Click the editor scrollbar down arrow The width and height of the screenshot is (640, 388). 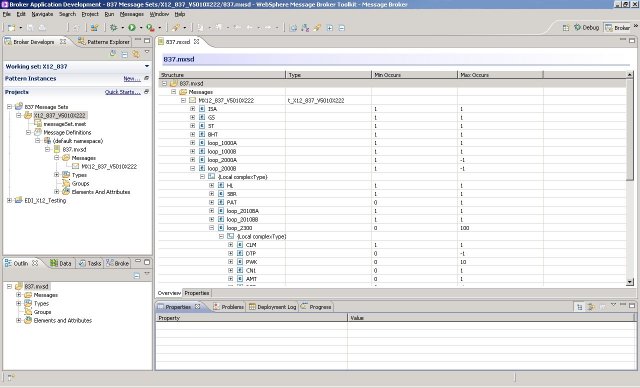[630, 282]
